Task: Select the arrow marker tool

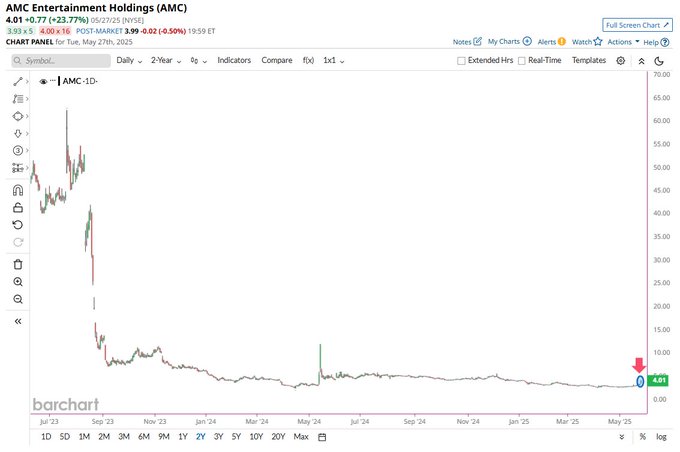Action: tap(18, 133)
